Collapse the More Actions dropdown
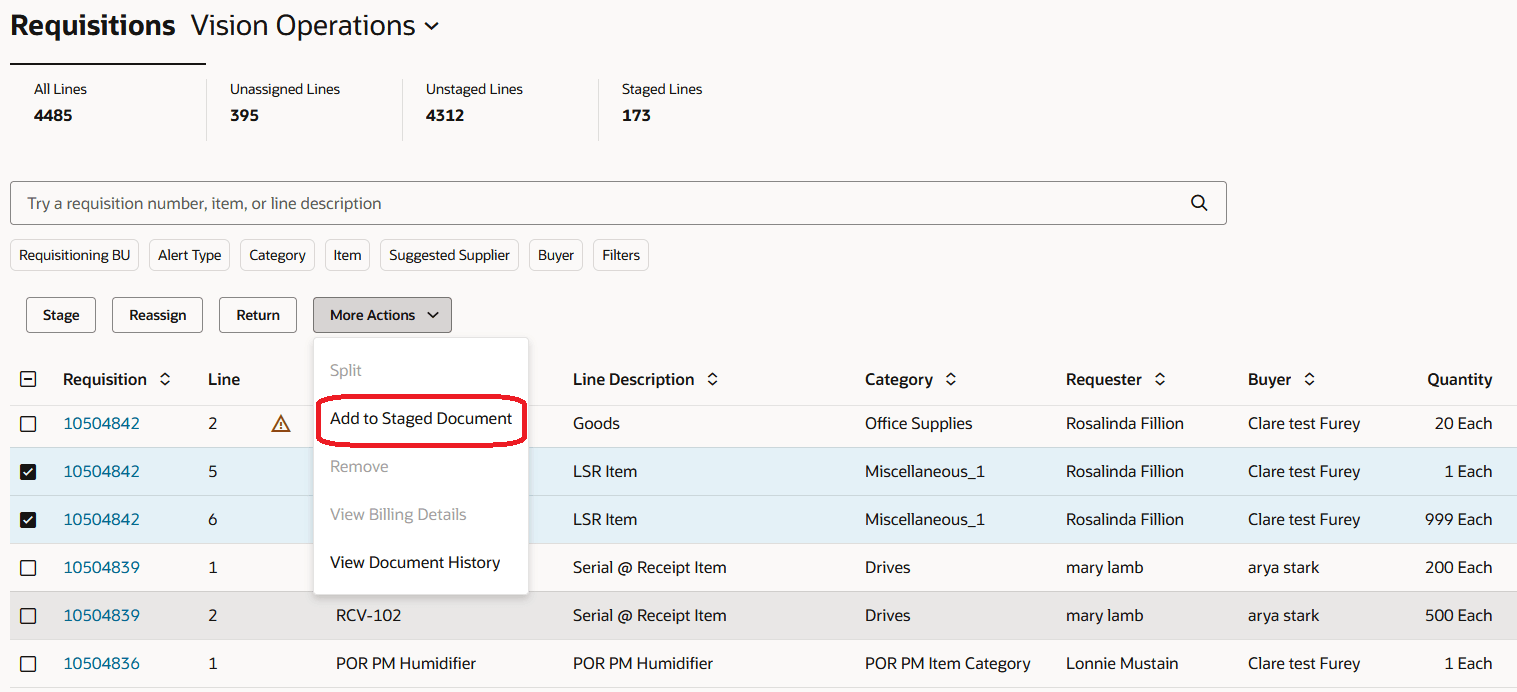The height and width of the screenshot is (692, 1517). pos(382,314)
